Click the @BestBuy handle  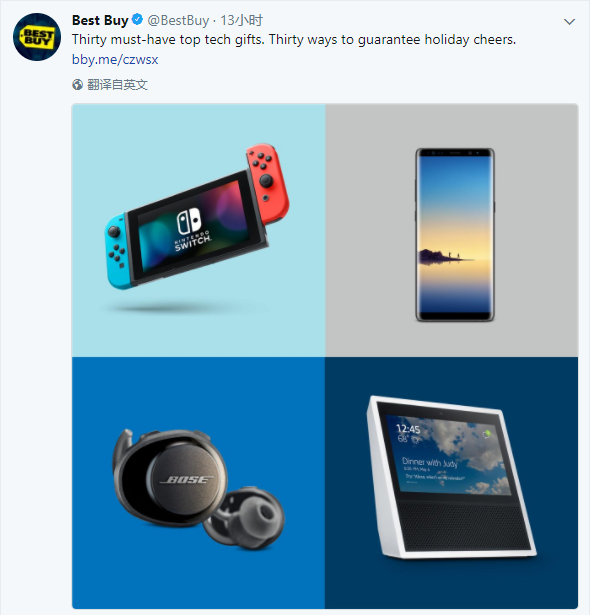pyautogui.click(x=178, y=20)
